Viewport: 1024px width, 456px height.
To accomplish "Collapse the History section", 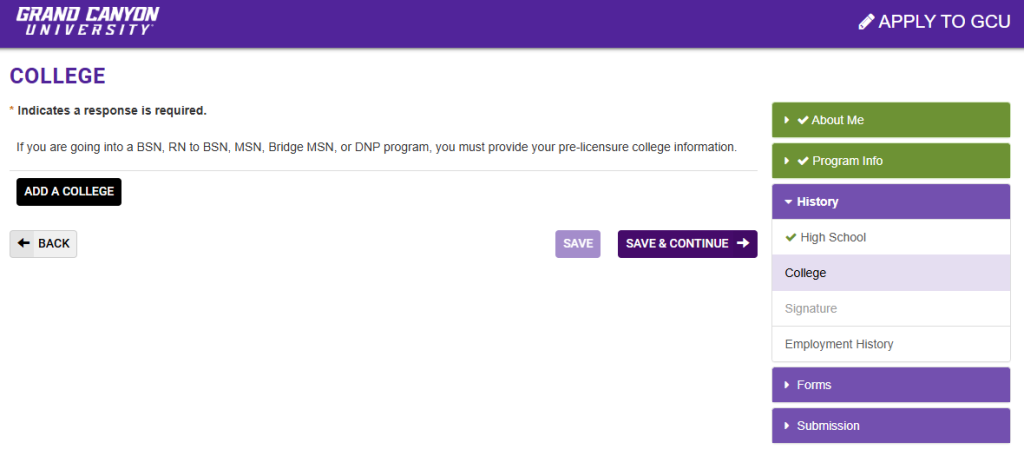I will pos(788,202).
